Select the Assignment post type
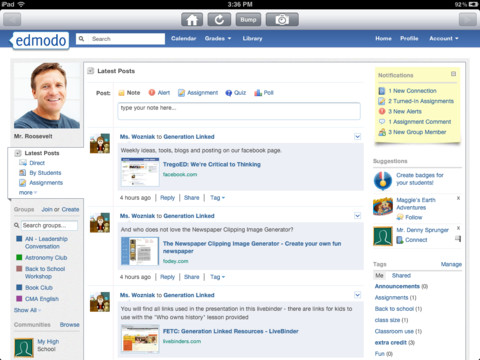 tap(198, 93)
